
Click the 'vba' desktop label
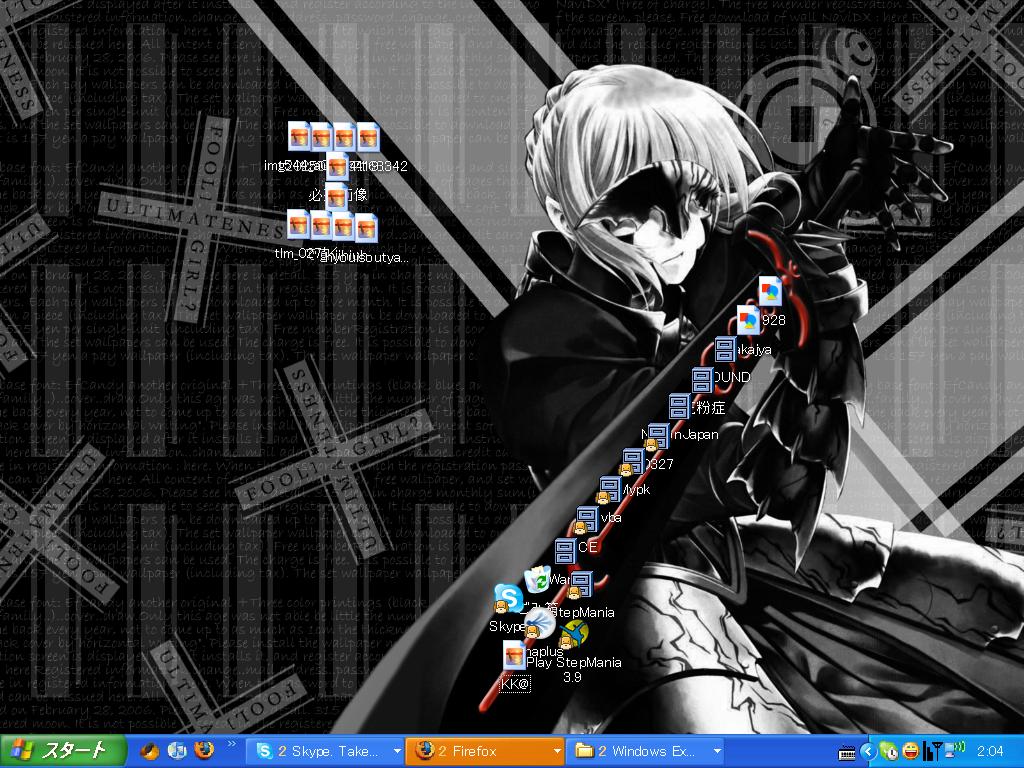coord(611,517)
